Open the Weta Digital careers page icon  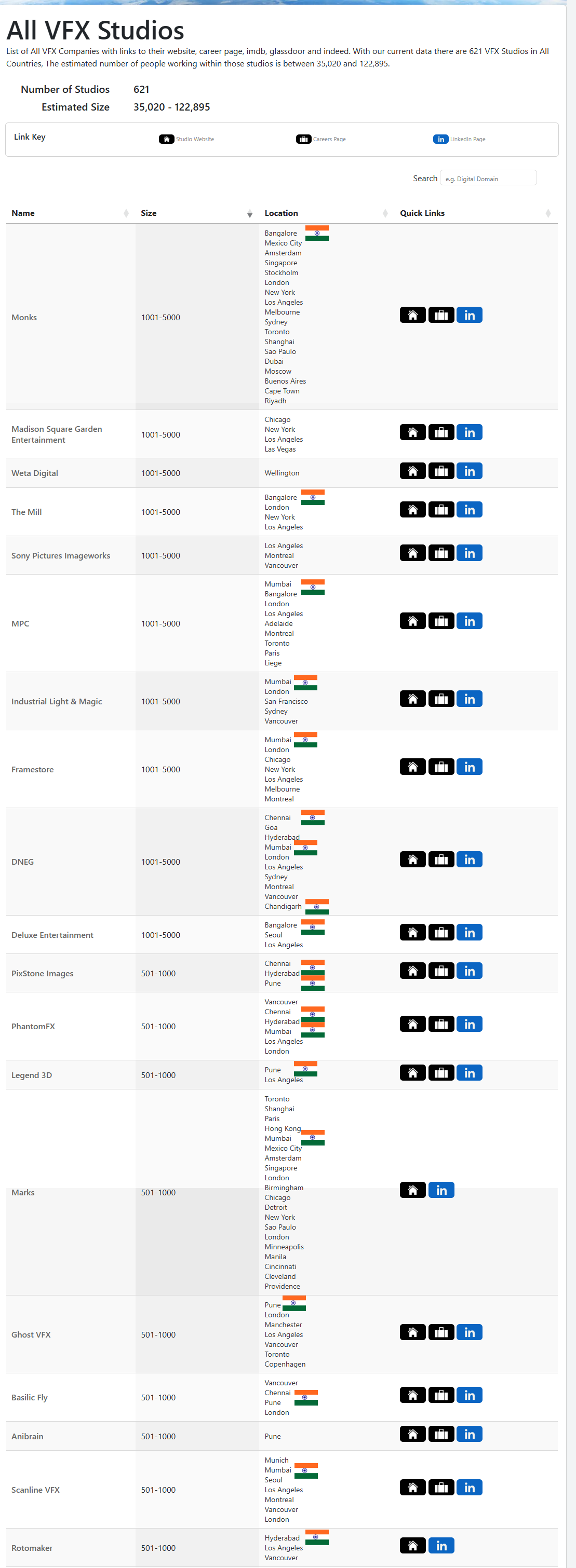tap(441, 471)
